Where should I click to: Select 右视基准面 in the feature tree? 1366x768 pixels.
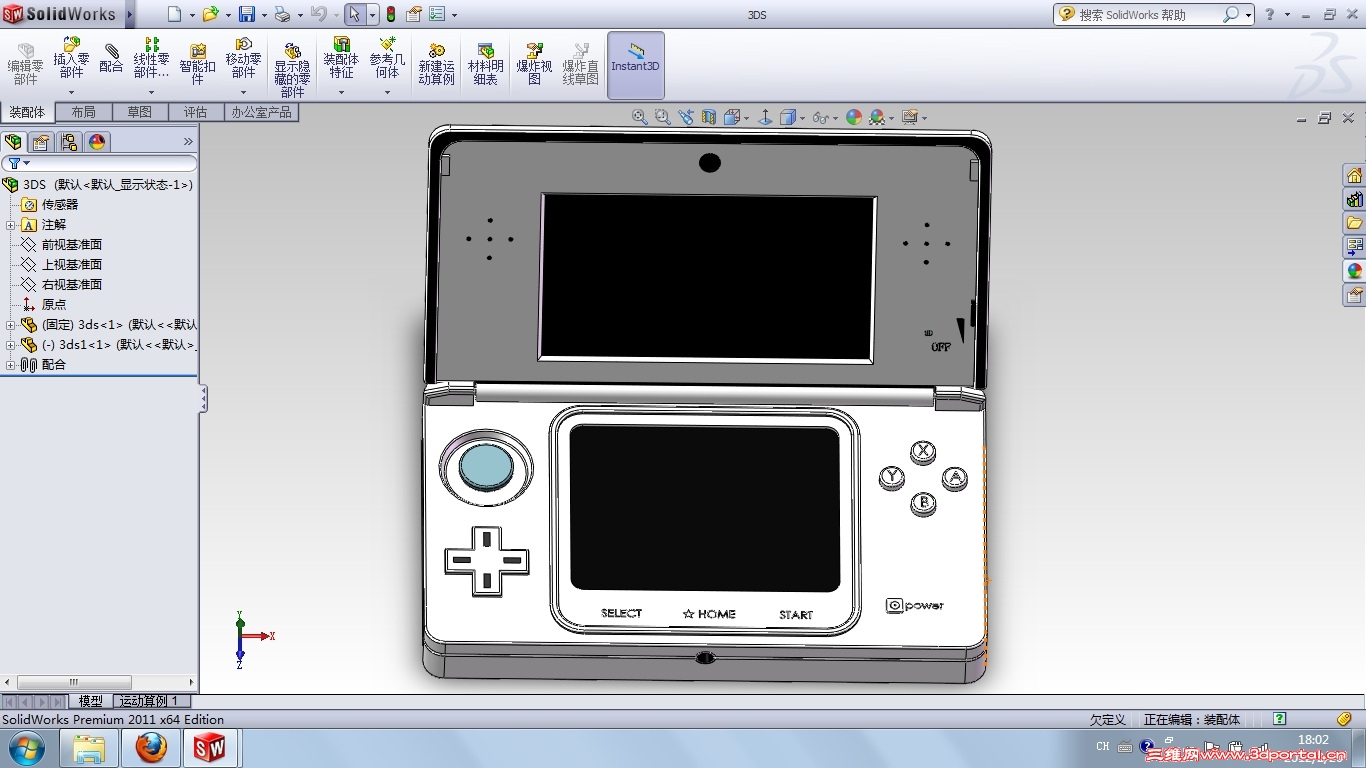(71, 285)
